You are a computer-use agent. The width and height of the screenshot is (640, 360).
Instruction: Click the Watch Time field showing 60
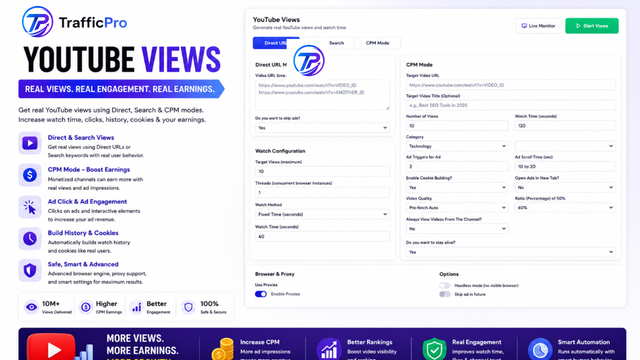(322, 236)
